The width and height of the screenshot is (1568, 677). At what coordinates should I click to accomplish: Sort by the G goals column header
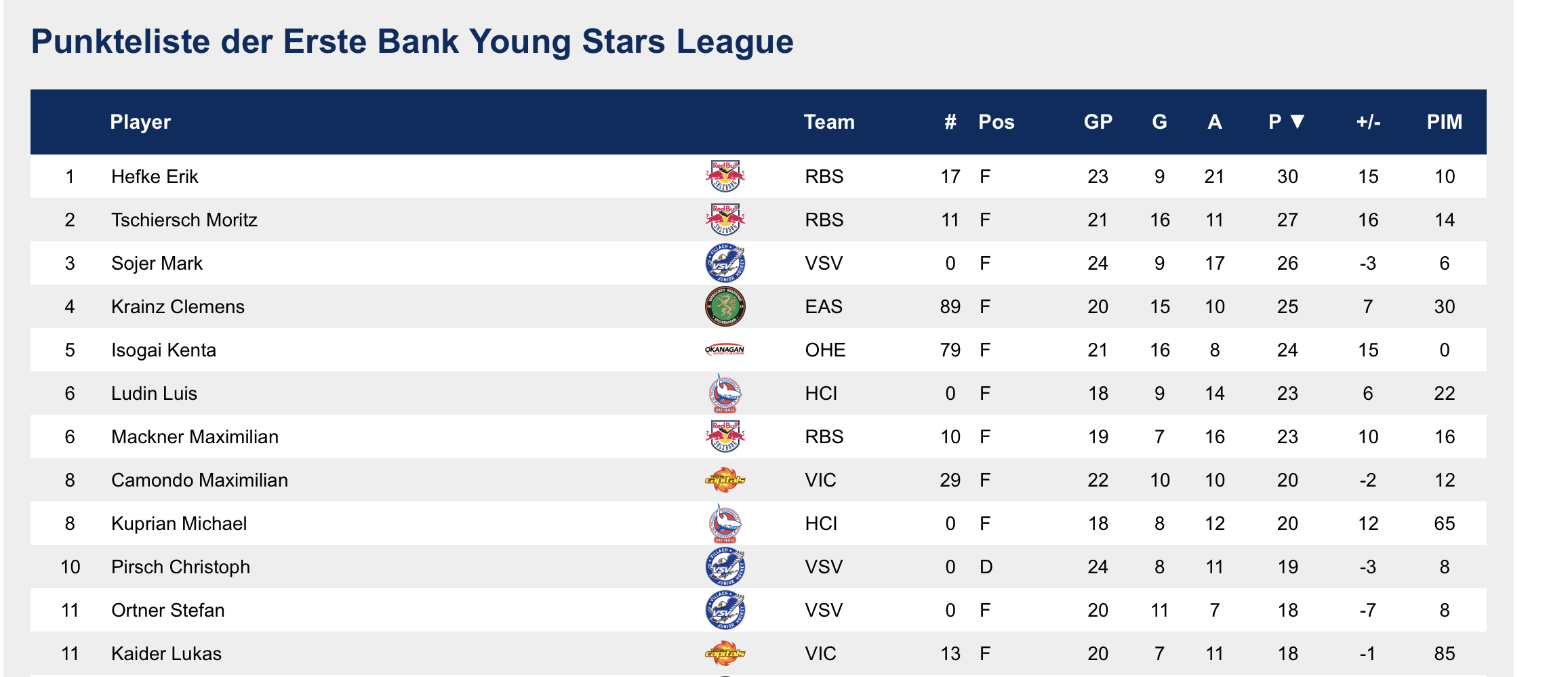tap(1159, 122)
